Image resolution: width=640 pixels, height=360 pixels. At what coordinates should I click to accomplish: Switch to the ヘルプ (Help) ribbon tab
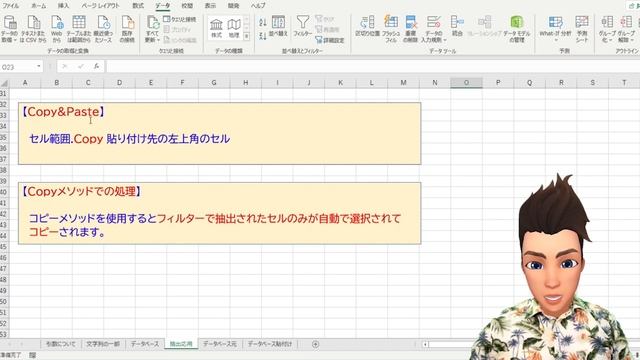click(x=258, y=6)
